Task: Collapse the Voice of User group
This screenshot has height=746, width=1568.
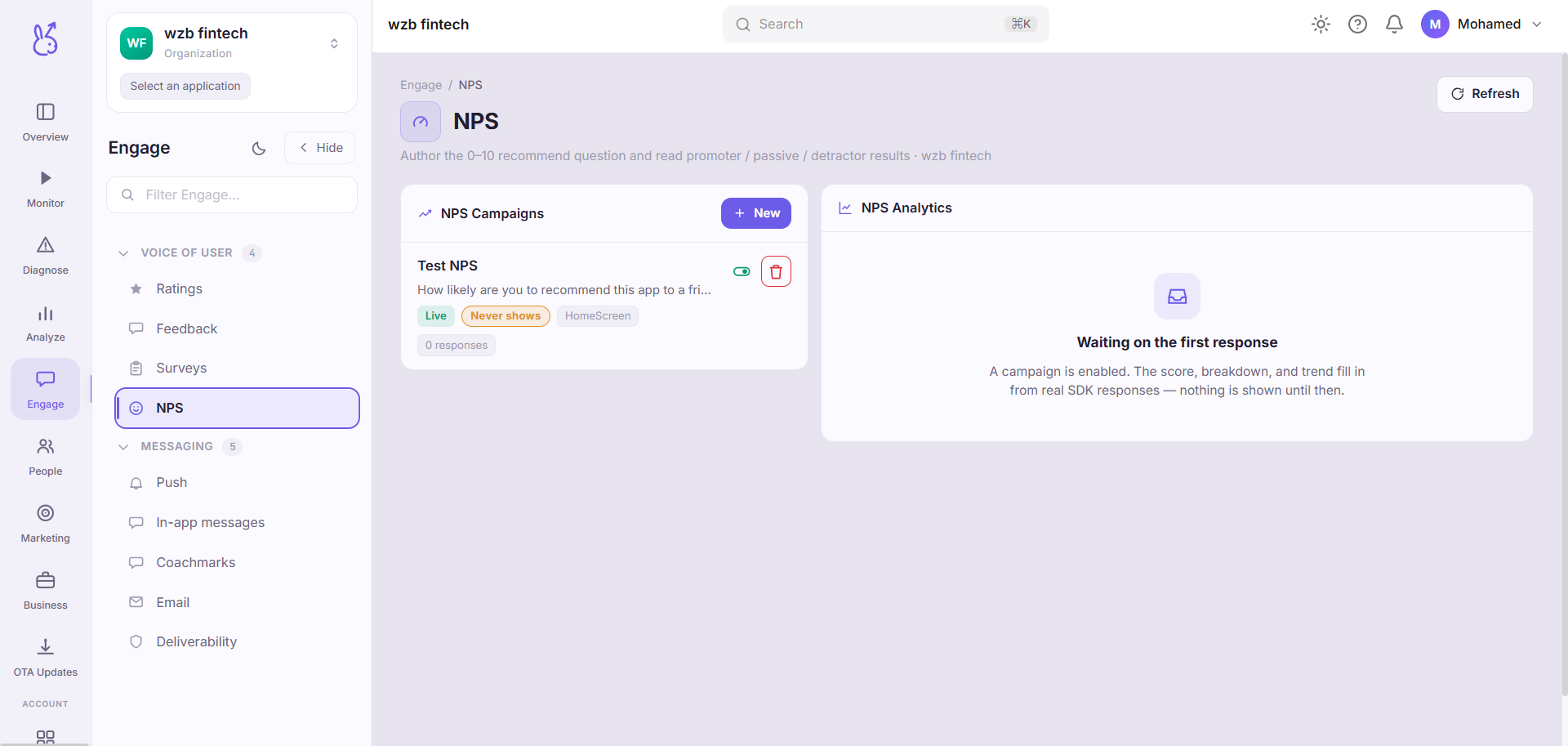Action: point(189,253)
